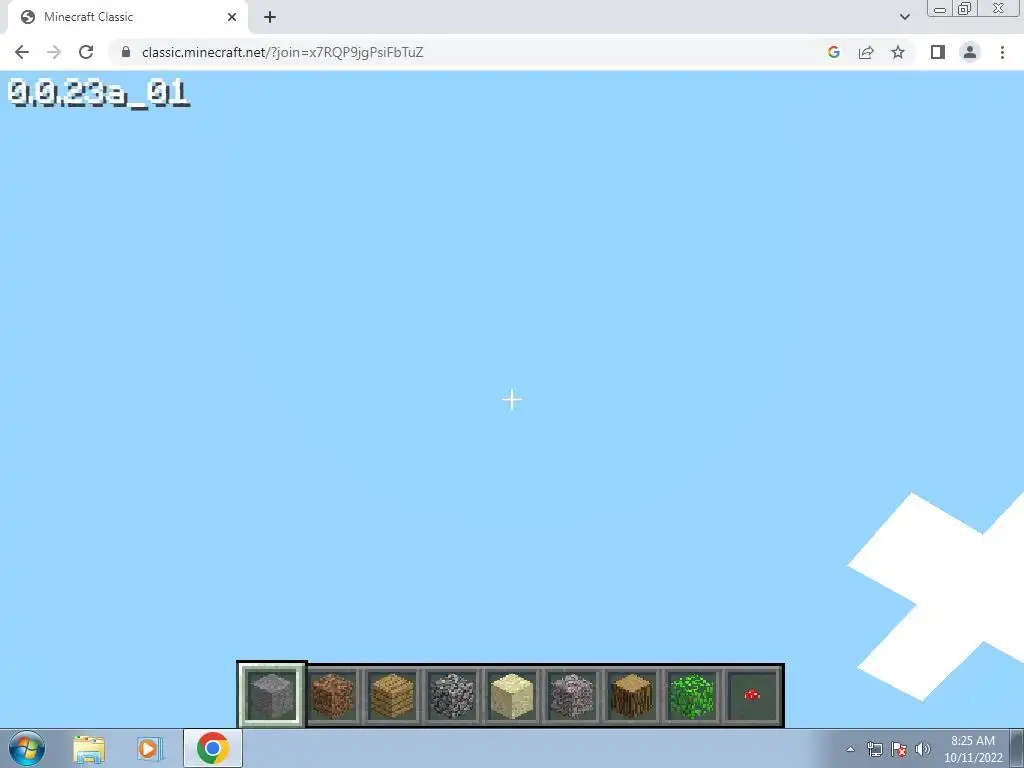Select the dirt block in hotbar
Screen dimensions: 1024x768
332,696
